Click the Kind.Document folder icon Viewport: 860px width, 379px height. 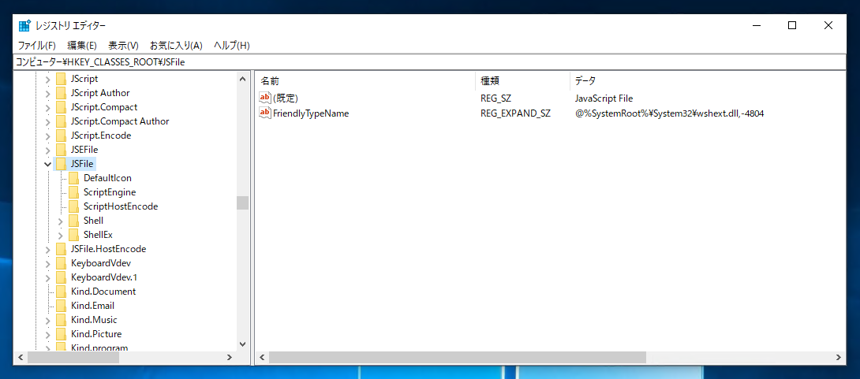(x=61, y=292)
